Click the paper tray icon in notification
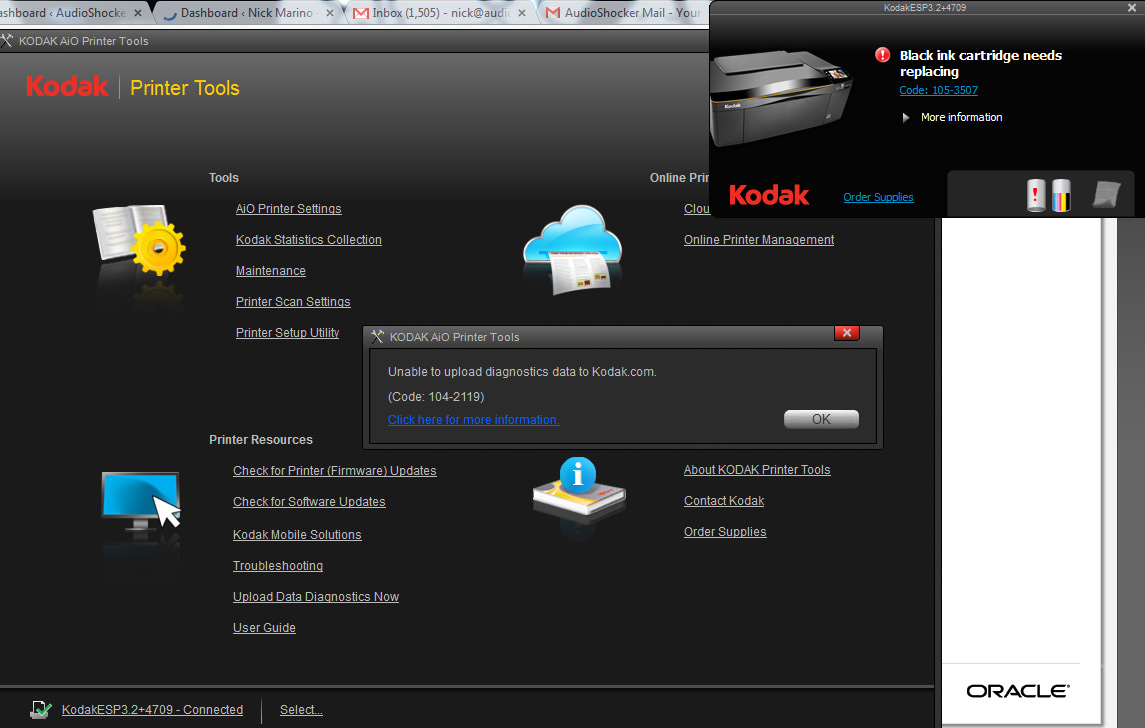The height and width of the screenshot is (728, 1145). pos(1106,195)
